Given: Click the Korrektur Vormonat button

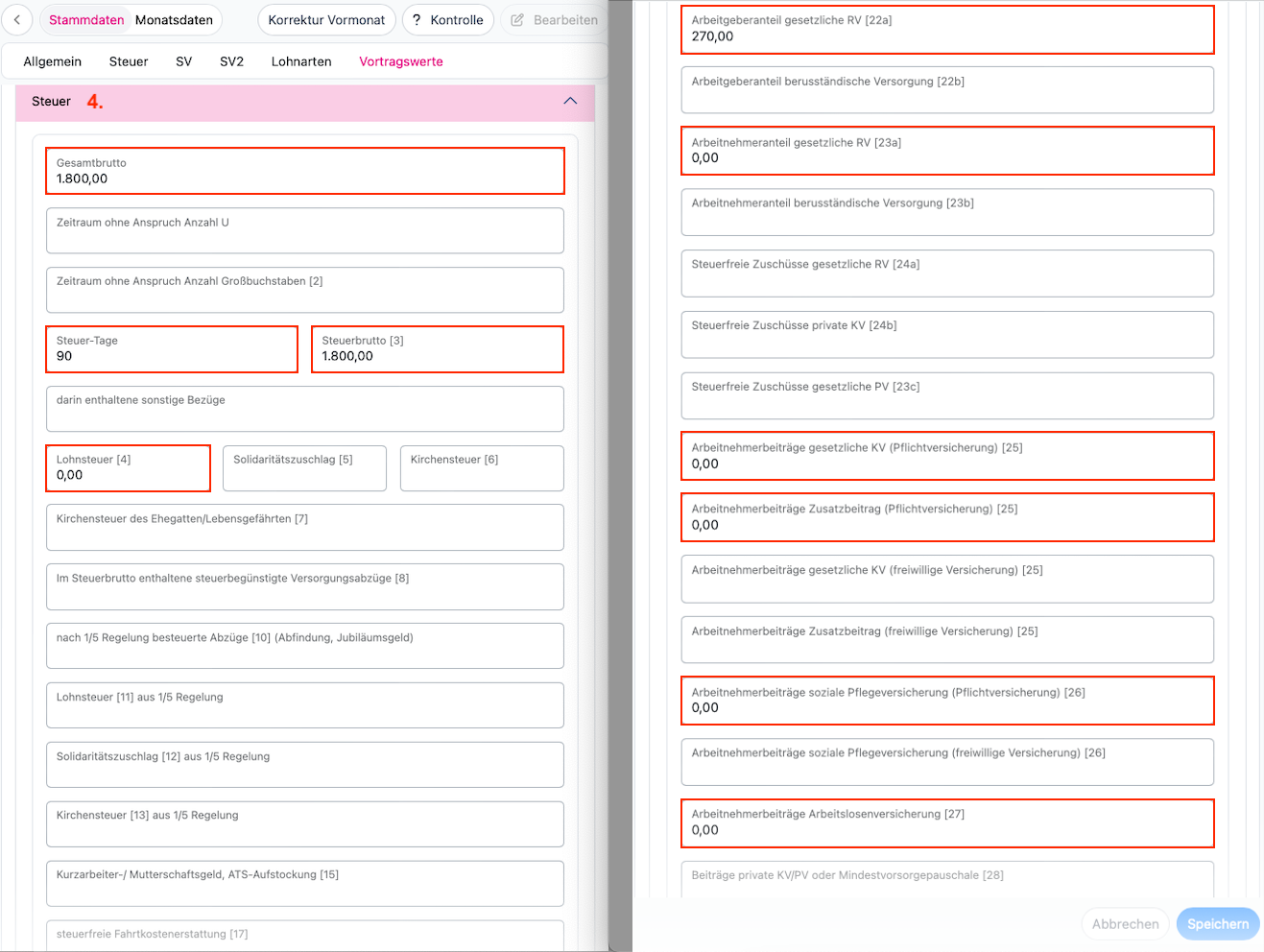Looking at the screenshot, I should (x=326, y=19).
